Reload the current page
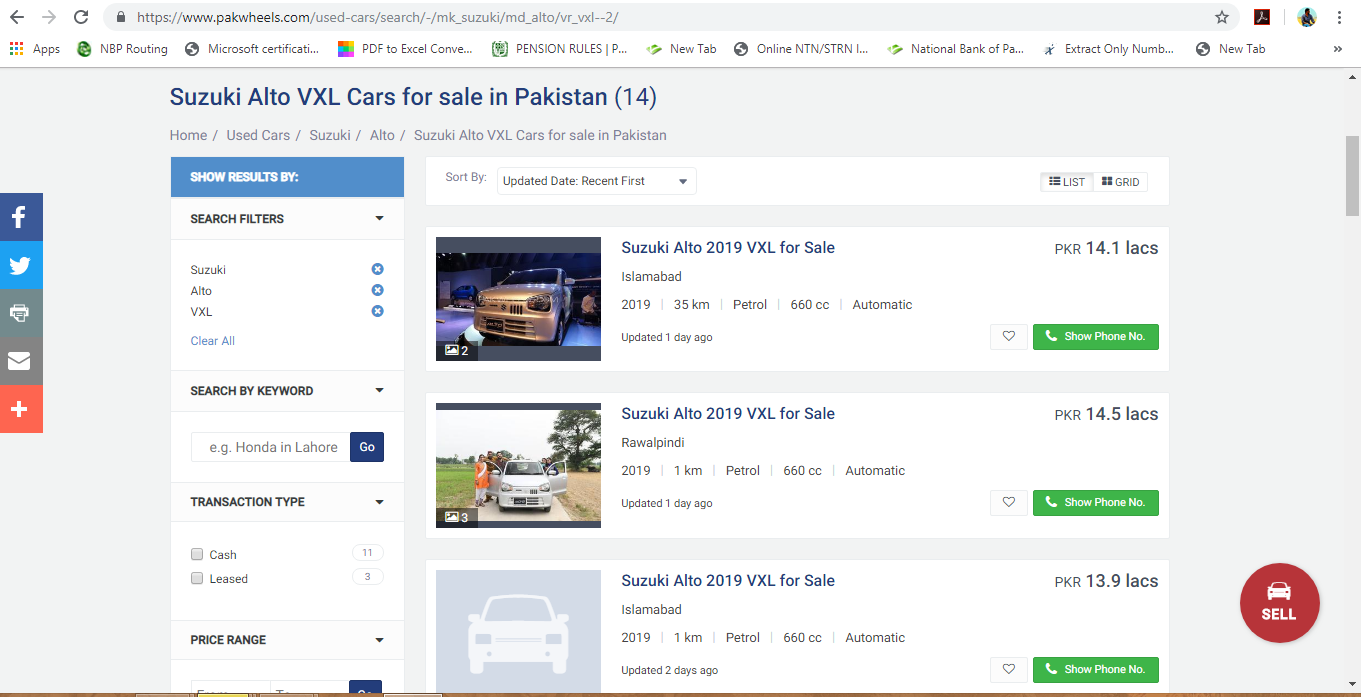Screen dimensions: 1361x697 tap(81, 17)
